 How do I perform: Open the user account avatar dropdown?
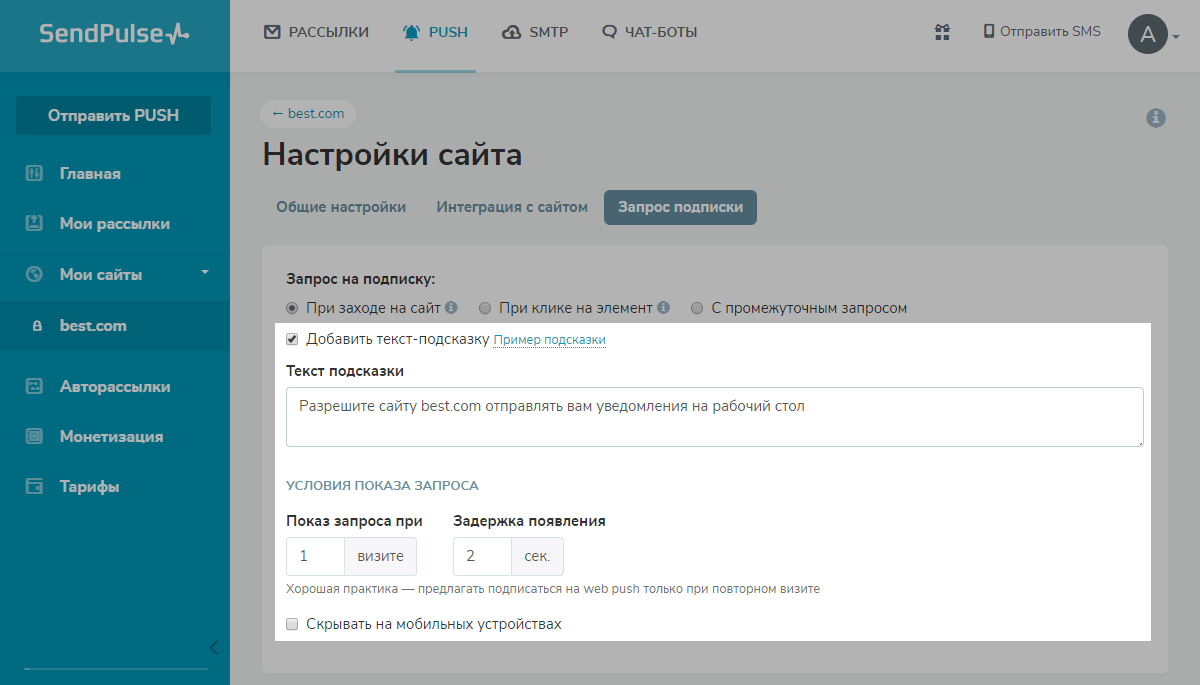pyautogui.click(x=1148, y=35)
